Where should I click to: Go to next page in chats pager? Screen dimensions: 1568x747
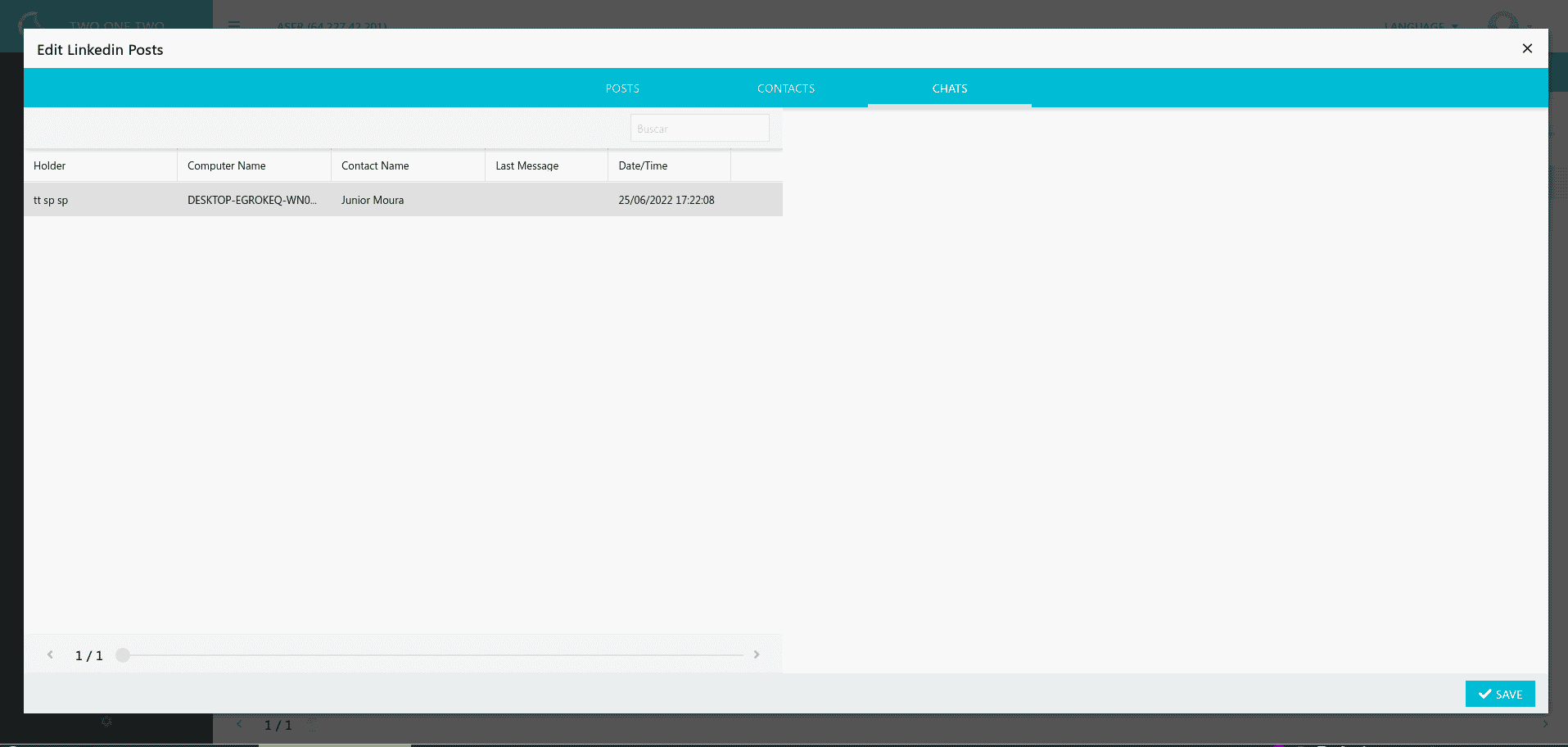pyautogui.click(x=757, y=654)
